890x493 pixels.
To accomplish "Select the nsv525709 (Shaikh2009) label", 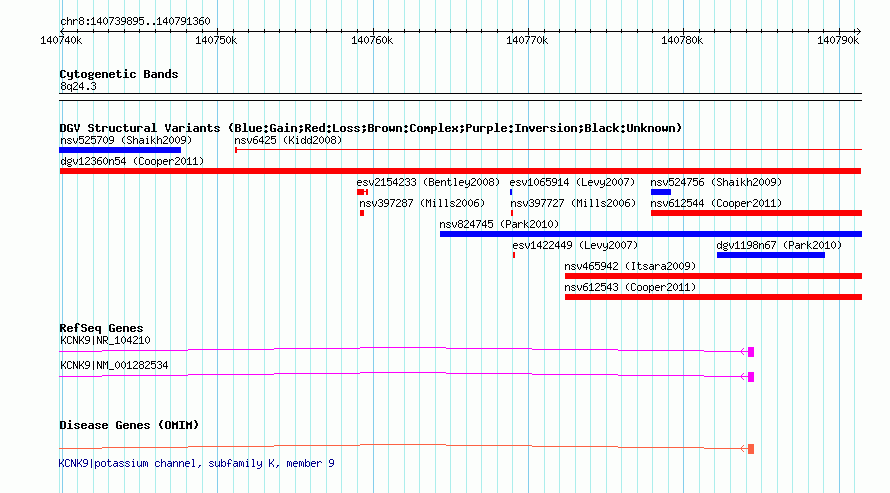I will [x=126, y=140].
